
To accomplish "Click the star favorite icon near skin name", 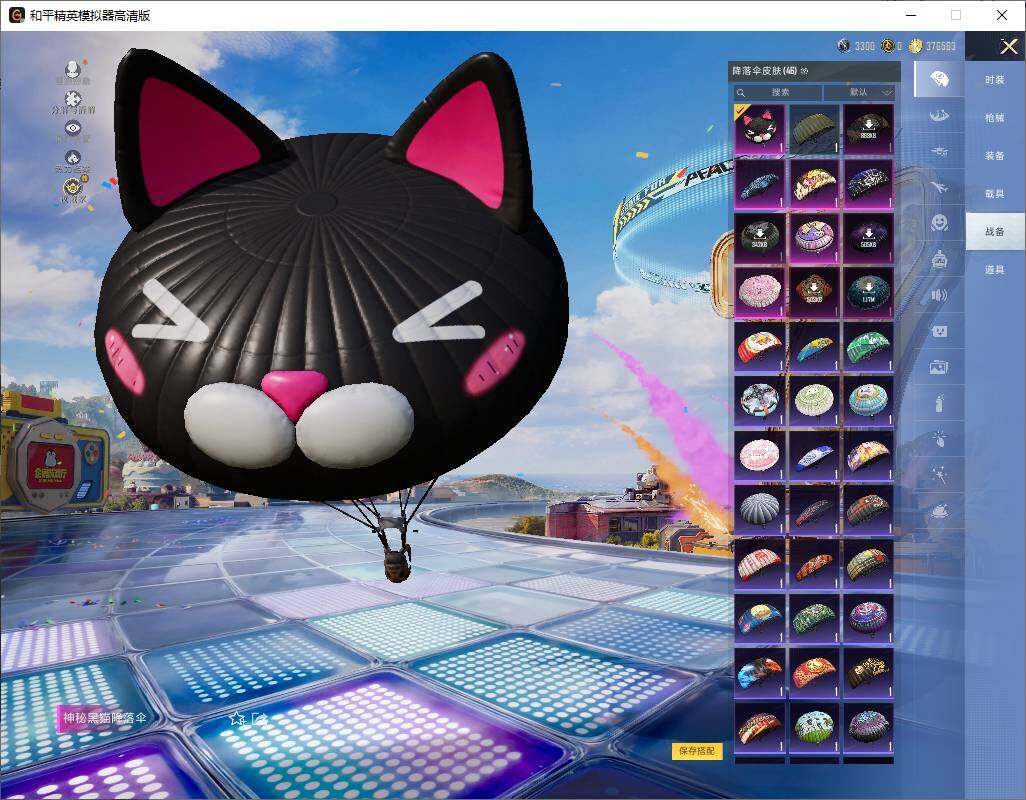I will click(x=237, y=719).
